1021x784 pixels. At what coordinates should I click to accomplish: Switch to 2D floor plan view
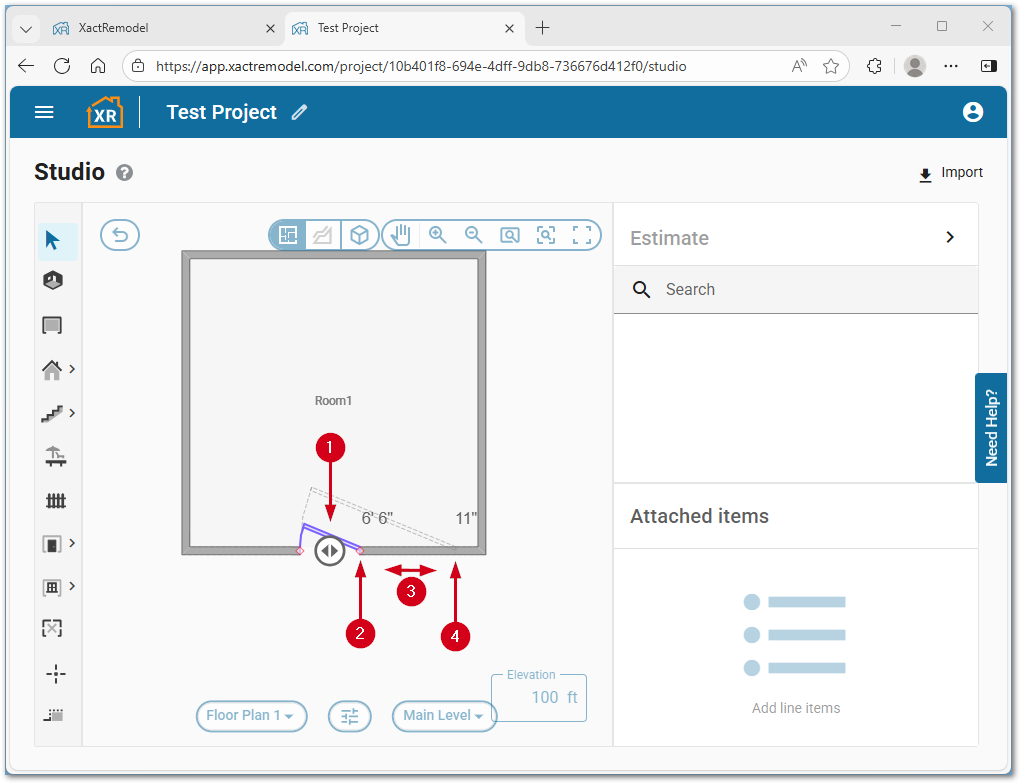click(x=289, y=235)
